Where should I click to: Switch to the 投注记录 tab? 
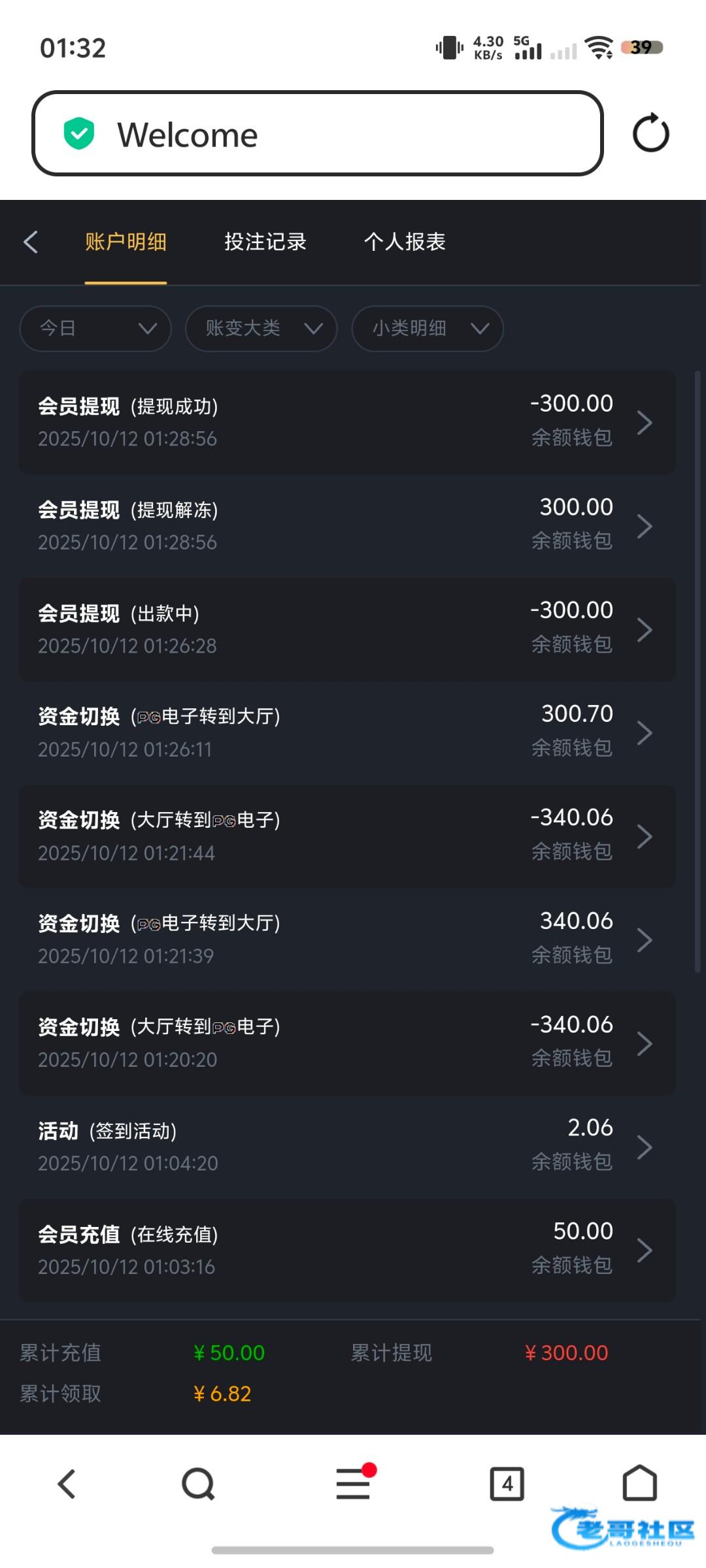(265, 242)
